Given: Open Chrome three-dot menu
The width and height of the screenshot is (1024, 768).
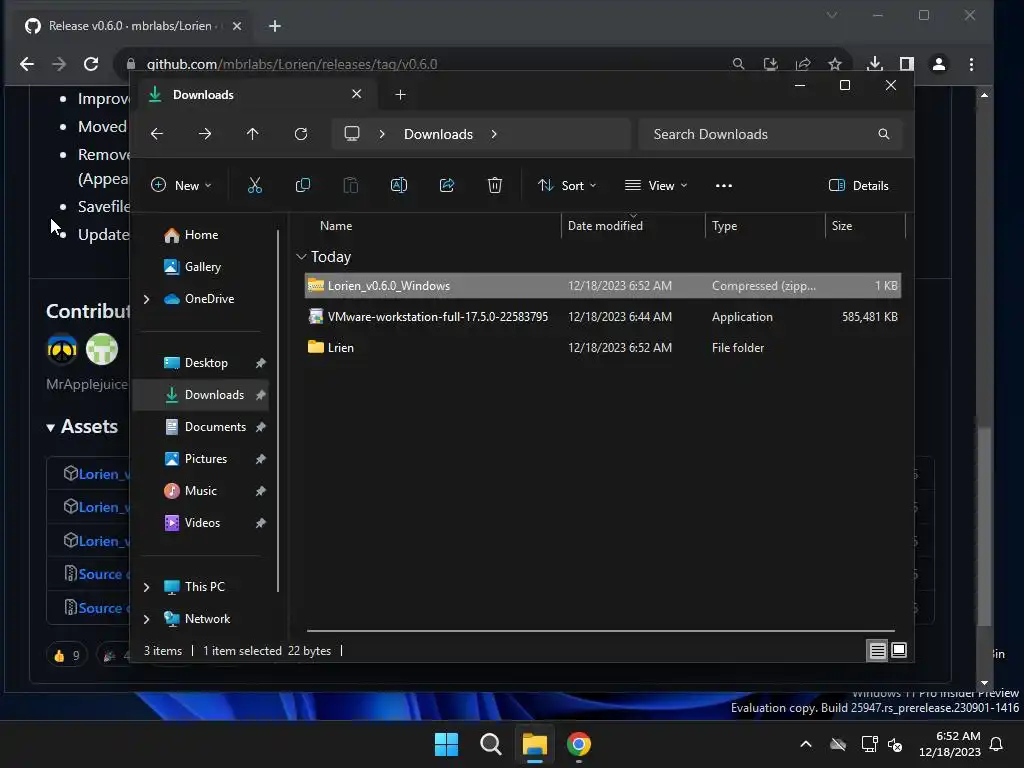Looking at the screenshot, I should [971, 64].
